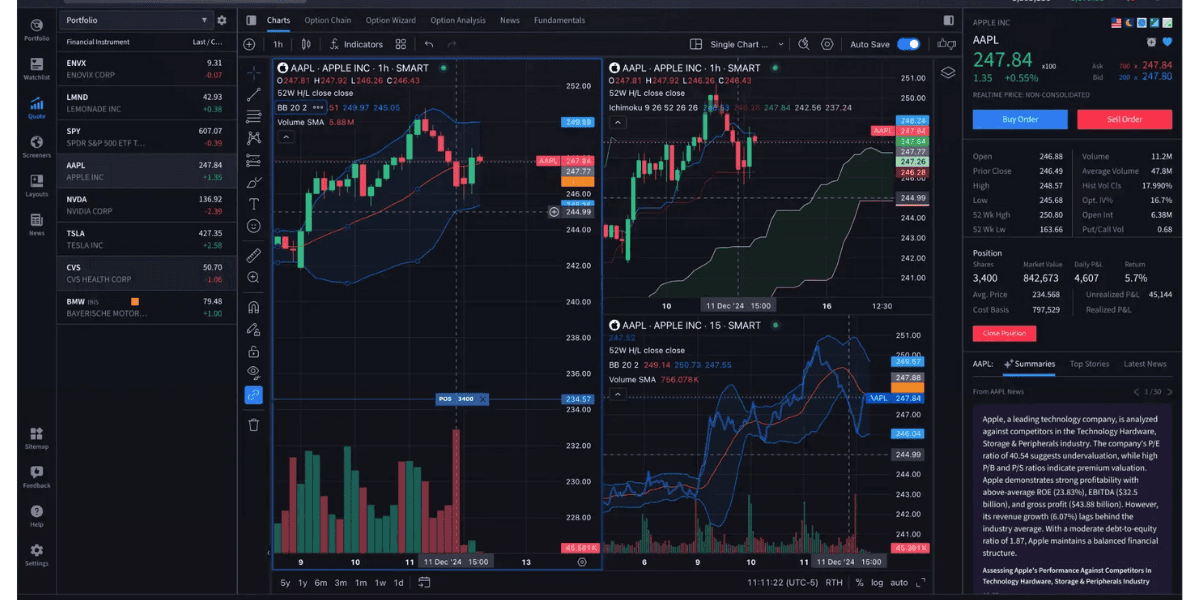Open the Latest News tab

[1145, 364]
